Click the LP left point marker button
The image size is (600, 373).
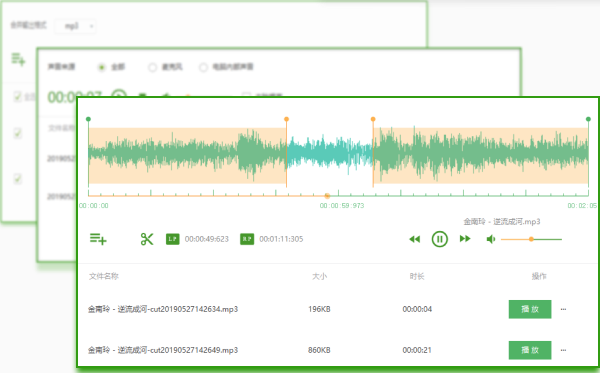pyautogui.click(x=173, y=239)
